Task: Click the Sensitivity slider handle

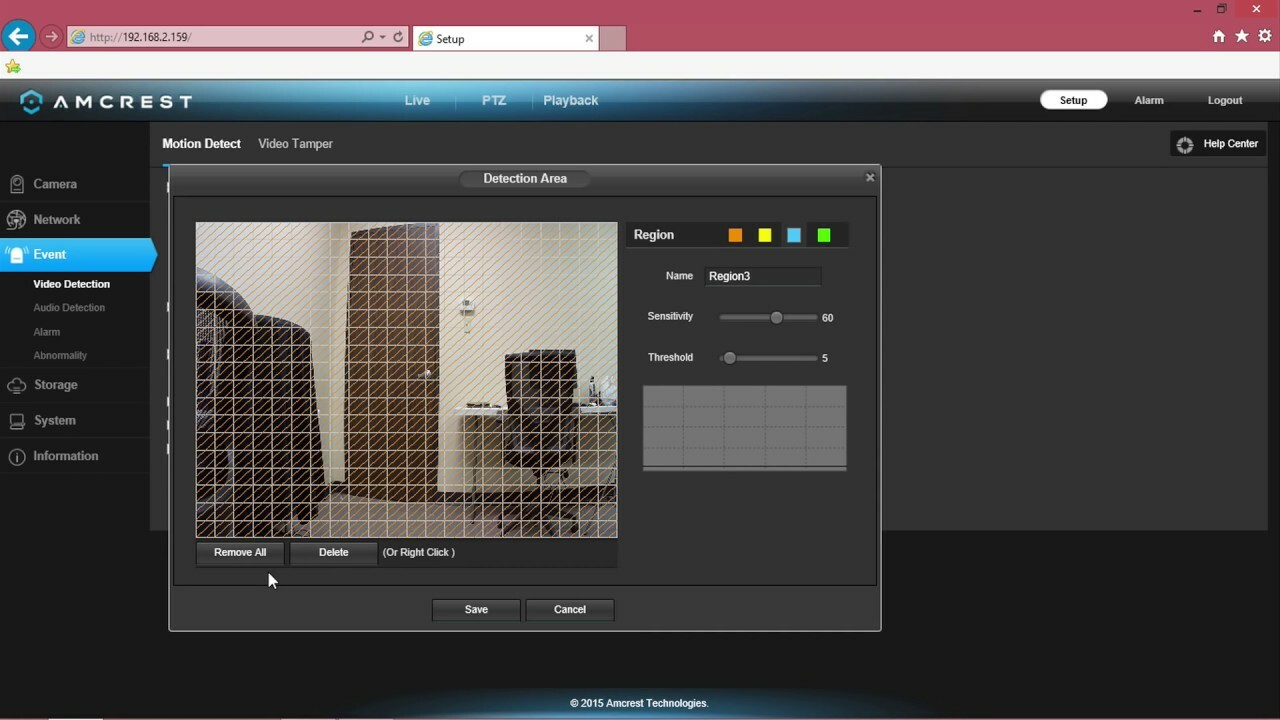Action: [776, 317]
